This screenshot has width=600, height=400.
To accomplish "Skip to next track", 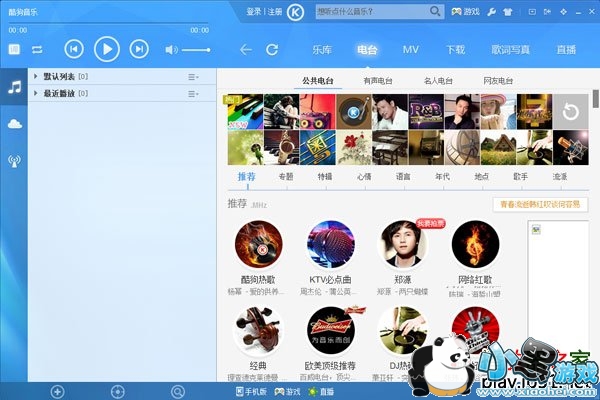I will tap(139, 49).
